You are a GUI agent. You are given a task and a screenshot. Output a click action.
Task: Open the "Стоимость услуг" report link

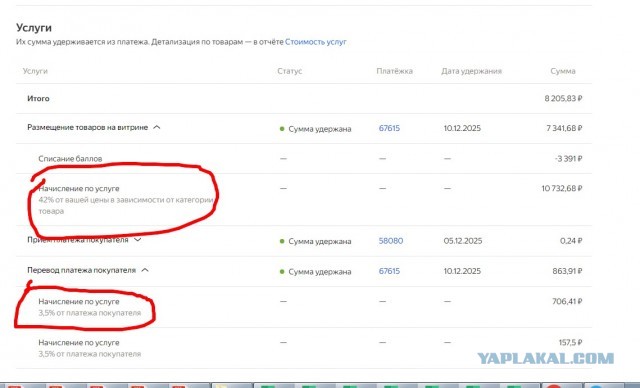[x=316, y=42]
